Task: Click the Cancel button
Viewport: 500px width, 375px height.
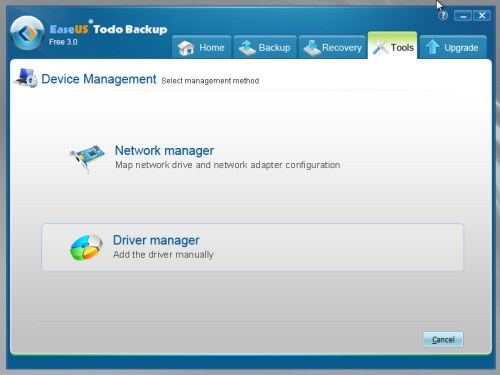Action: click(443, 339)
